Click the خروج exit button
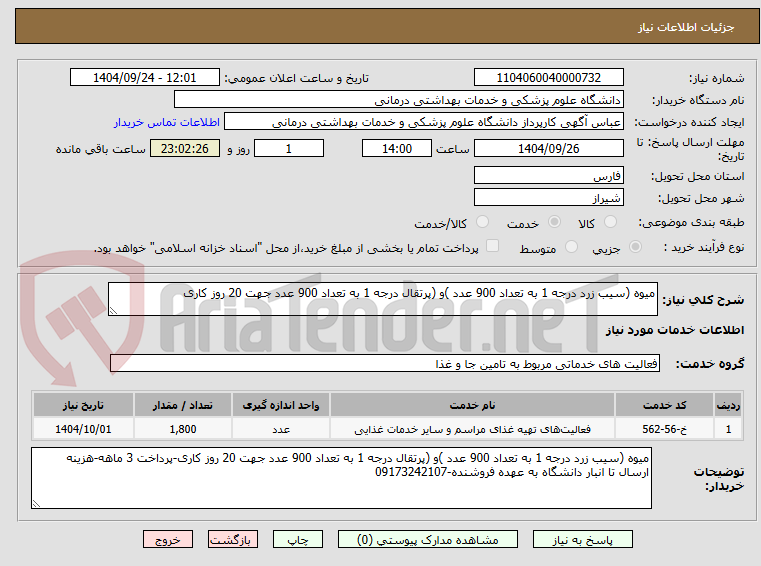 (168, 539)
